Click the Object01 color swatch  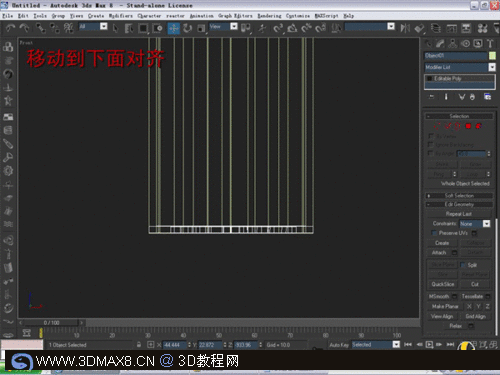click(492, 56)
